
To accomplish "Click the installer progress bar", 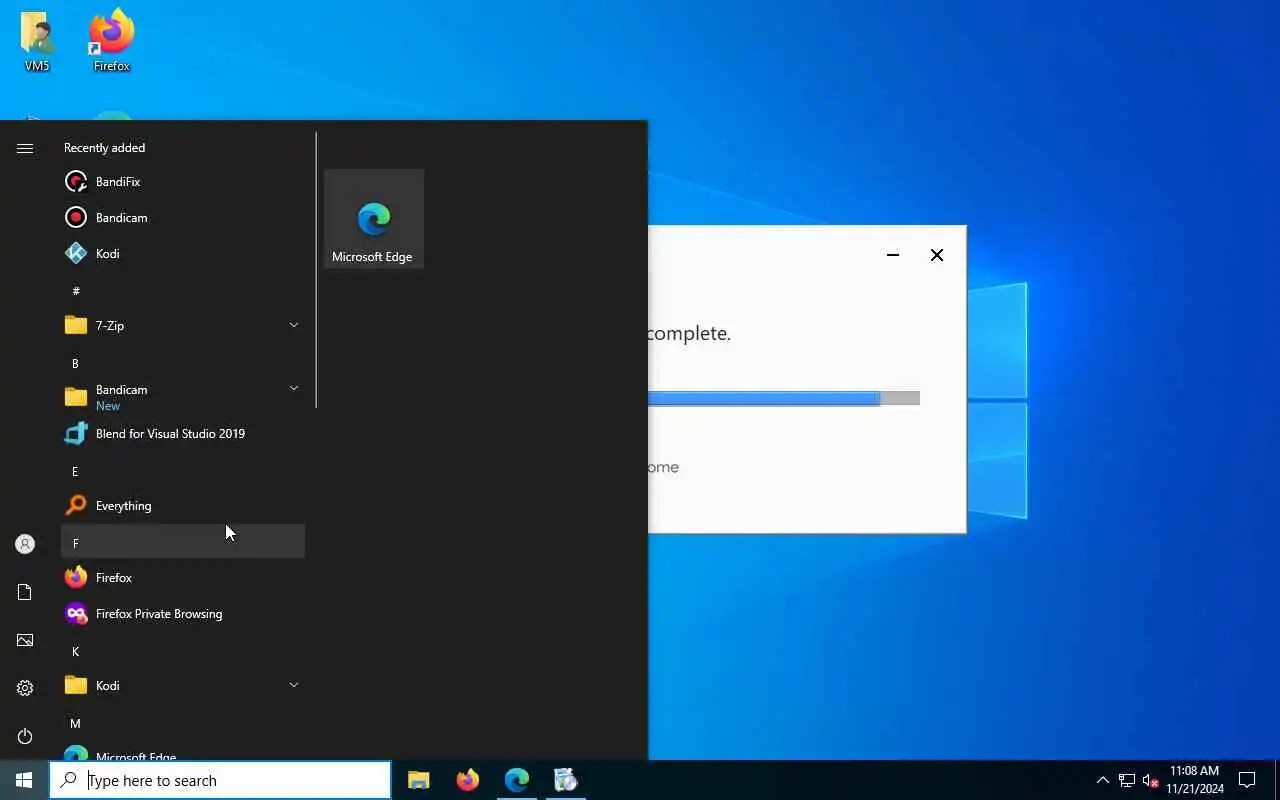I will click(x=784, y=398).
